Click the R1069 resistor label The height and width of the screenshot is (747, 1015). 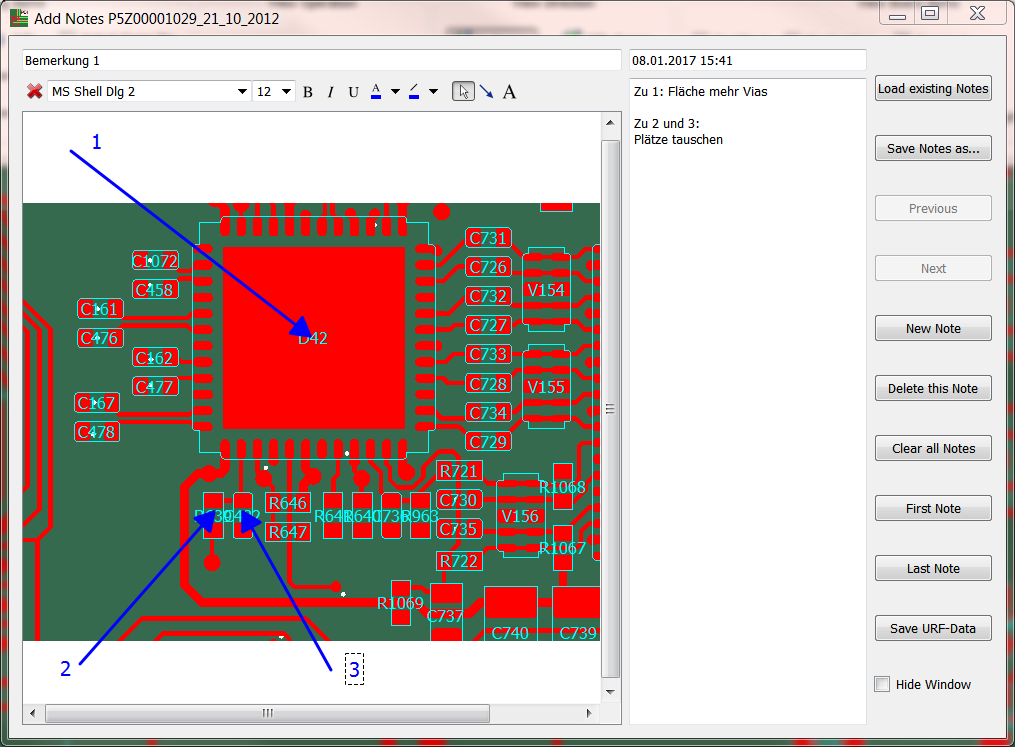pos(400,603)
